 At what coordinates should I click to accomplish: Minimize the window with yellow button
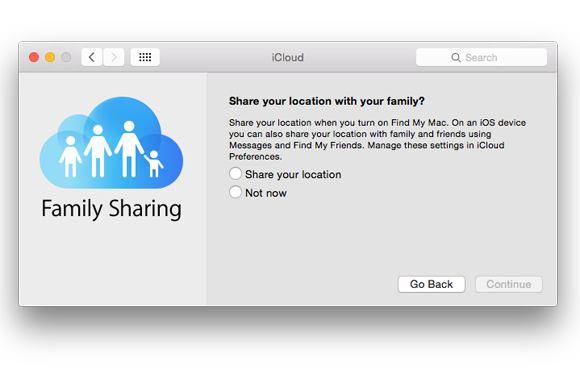click(50, 57)
